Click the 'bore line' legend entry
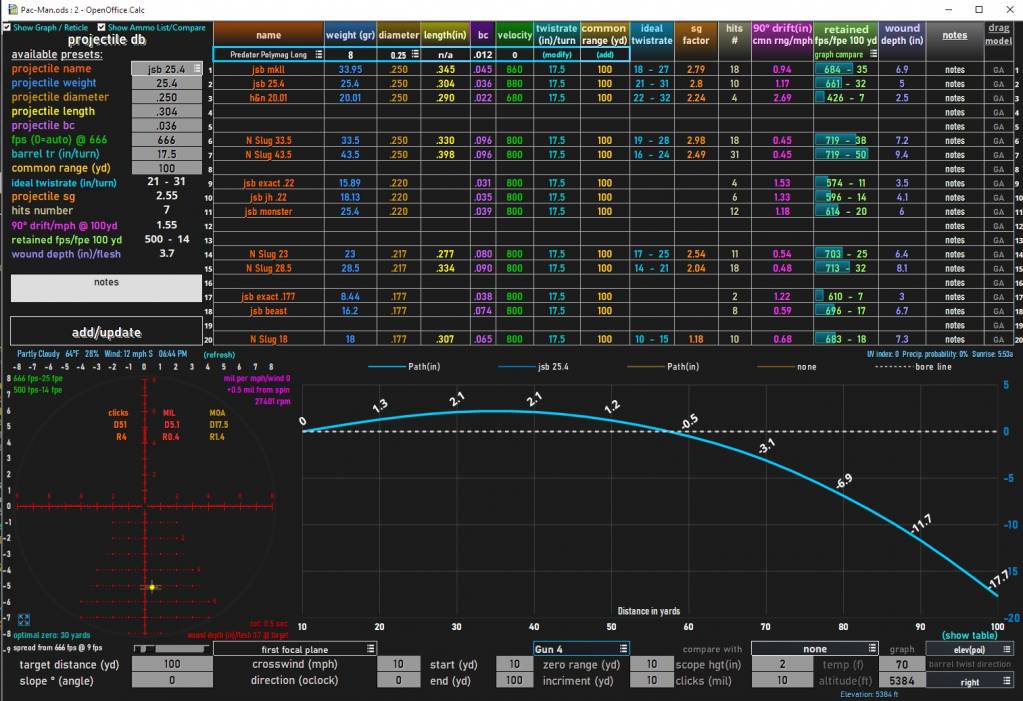Image resolution: width=1023 pixels, height=701 pixels. click(x=913, y=367)
